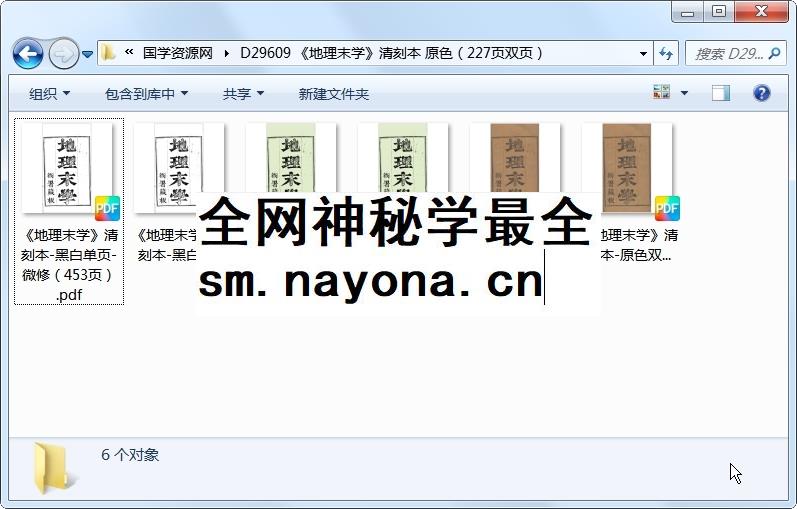Viewport: 797px width, 509px height.
Task: Click the greyed Forward arrow button
Action: [64, 53]
